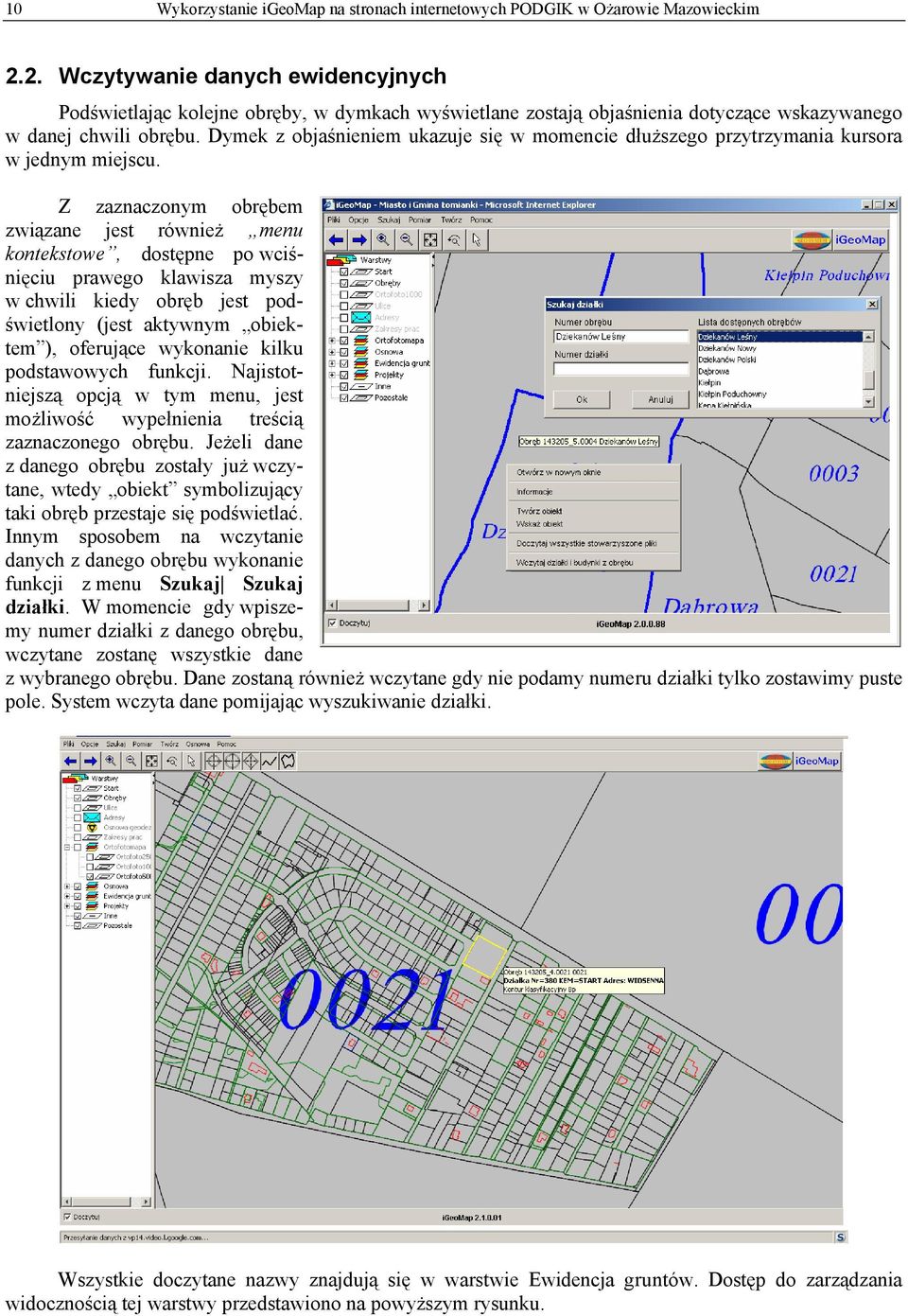Click full-extent view icon in iGeoMap 2.1.0.01 toolbar
This screenshot has height=1316, width=908.
(x=151, y=761)
